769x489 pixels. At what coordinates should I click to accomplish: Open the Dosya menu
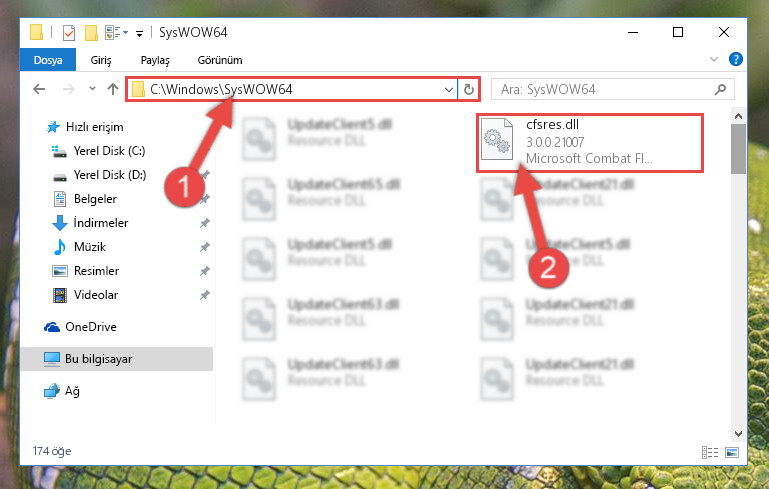[48, 60]
